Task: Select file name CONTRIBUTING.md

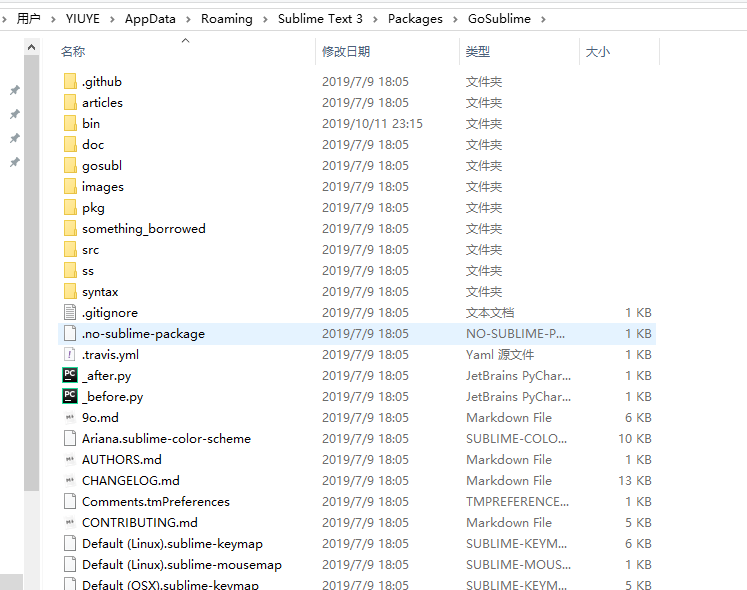Action: pos(140,522)
